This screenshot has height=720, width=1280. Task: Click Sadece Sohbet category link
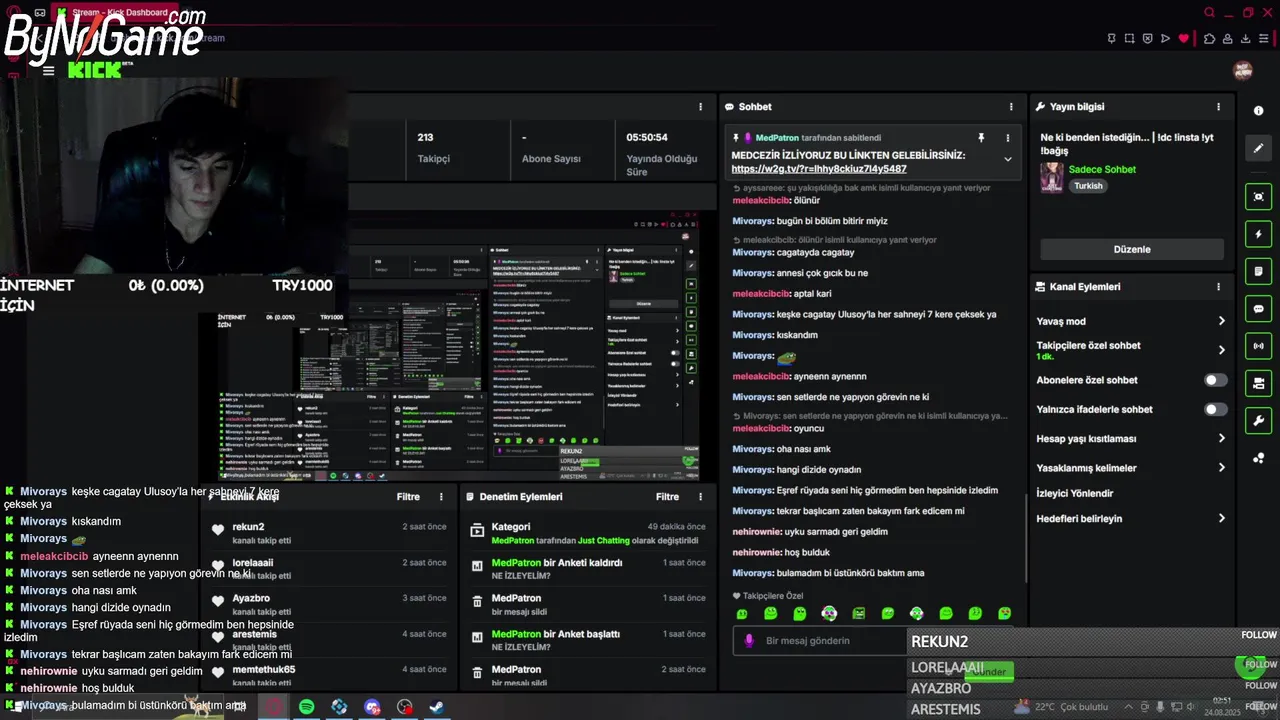tap(1102, 170)
